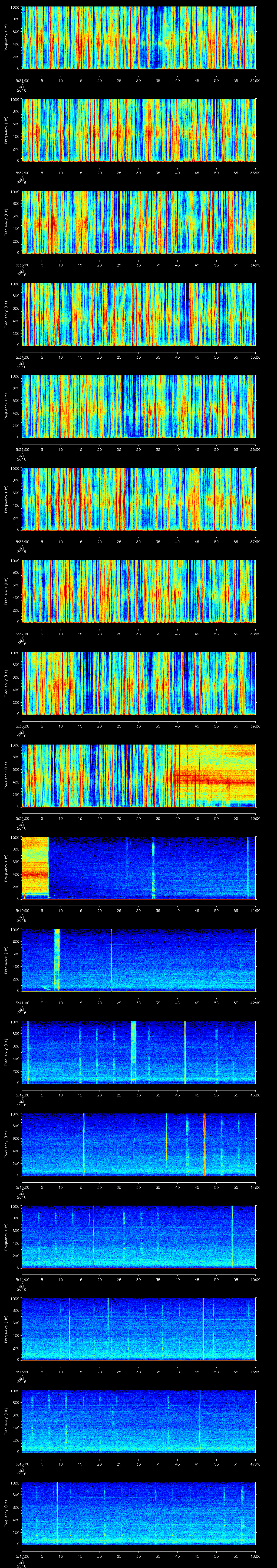The height and width of the screenshot is (1568, 277).
Task: Click the 5:40:00 start time label
Action: click(x=22, y=910)
